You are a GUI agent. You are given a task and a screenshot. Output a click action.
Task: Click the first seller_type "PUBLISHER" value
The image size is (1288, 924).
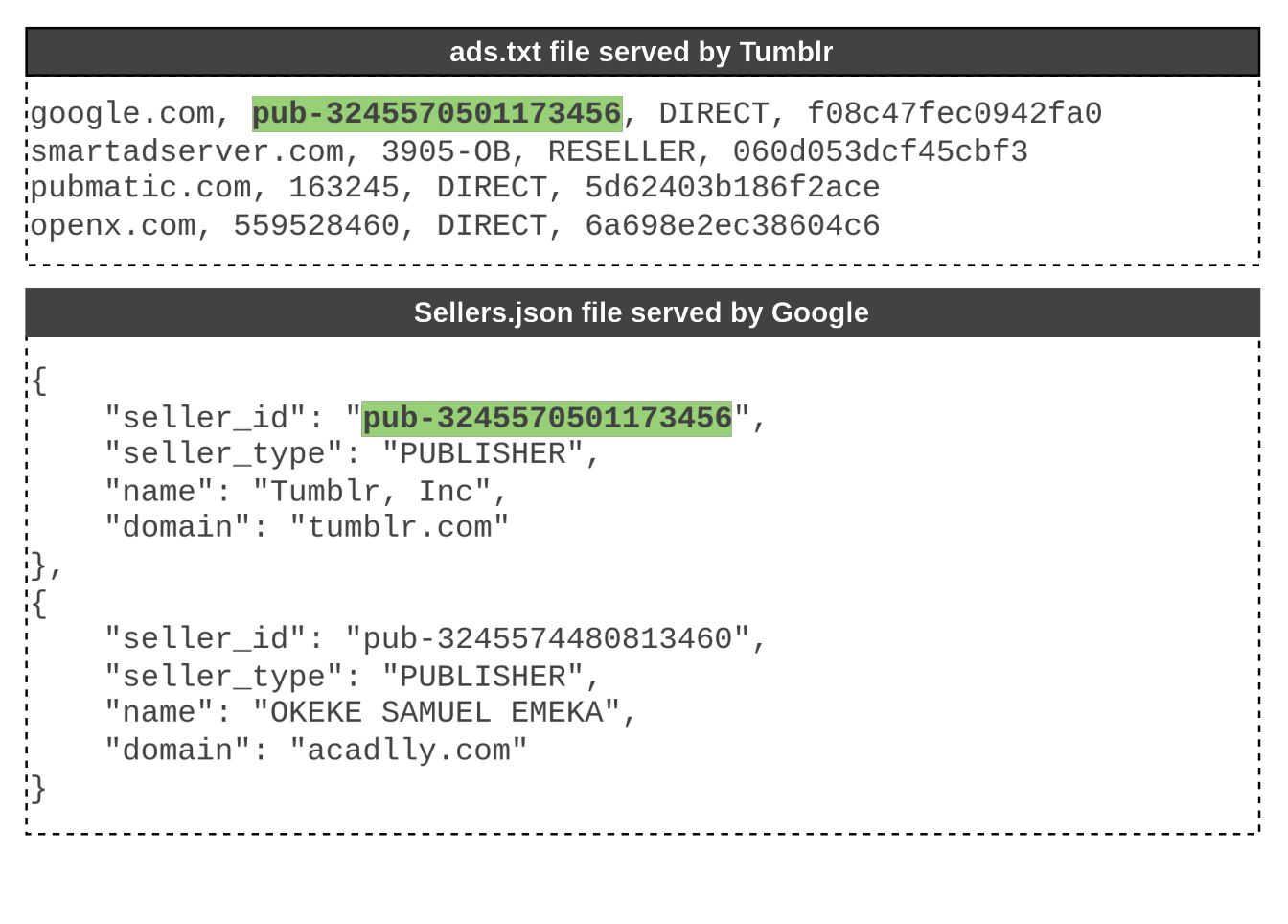click(x=483, y=453)
